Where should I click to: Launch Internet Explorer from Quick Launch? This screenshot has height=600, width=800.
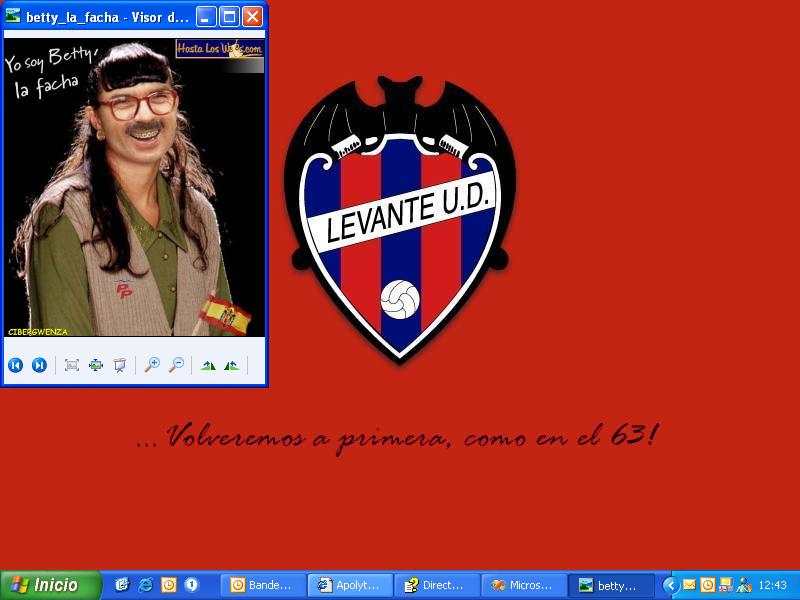pos(146,585)
